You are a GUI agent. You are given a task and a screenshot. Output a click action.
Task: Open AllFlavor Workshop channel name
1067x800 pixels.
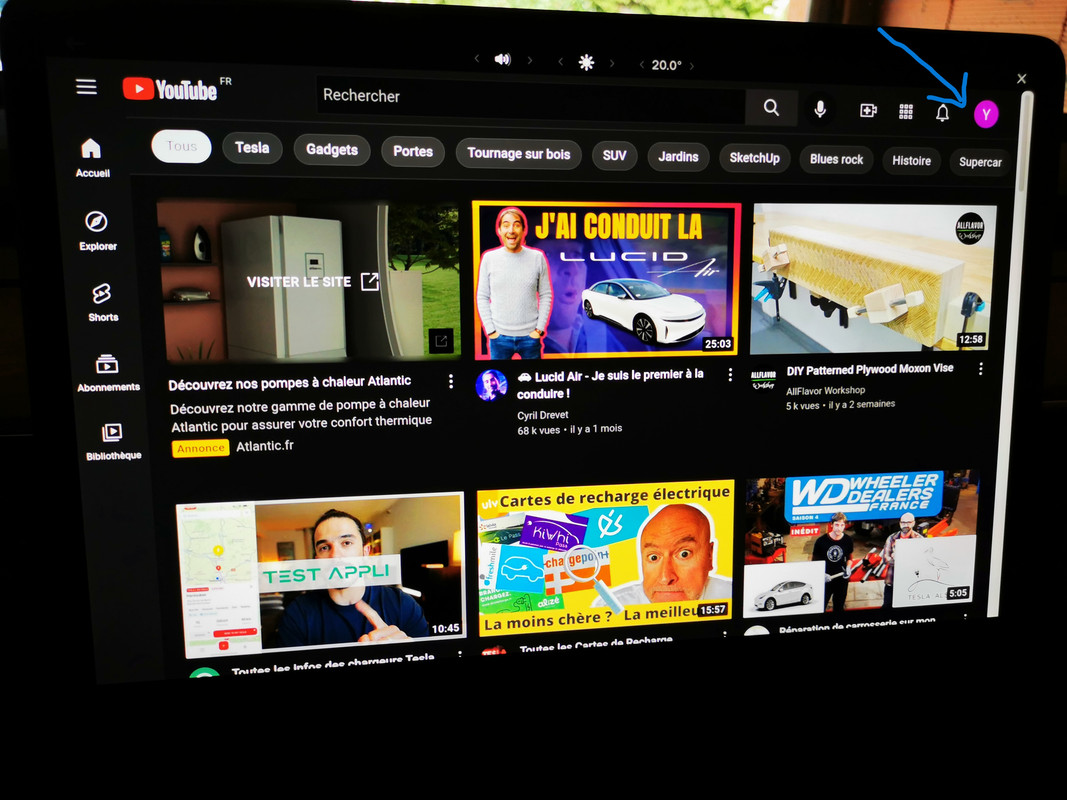point(825,390)
